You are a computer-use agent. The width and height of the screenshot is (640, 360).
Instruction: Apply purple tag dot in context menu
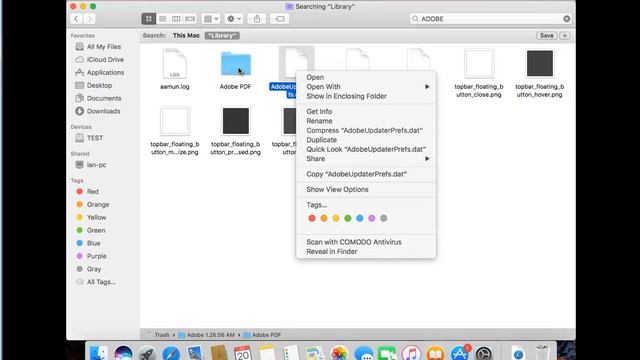(371, 218)
